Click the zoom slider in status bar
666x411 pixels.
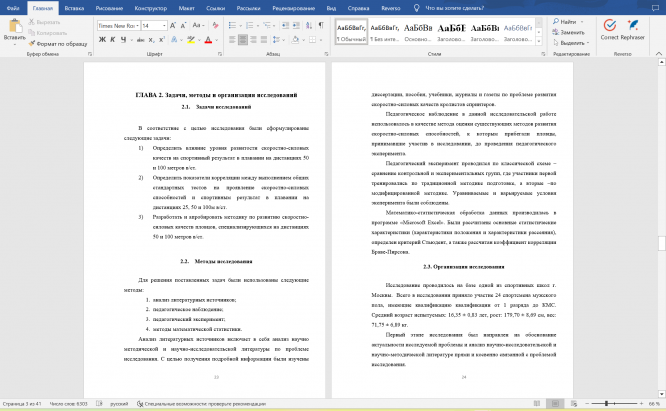coord(614,403)
